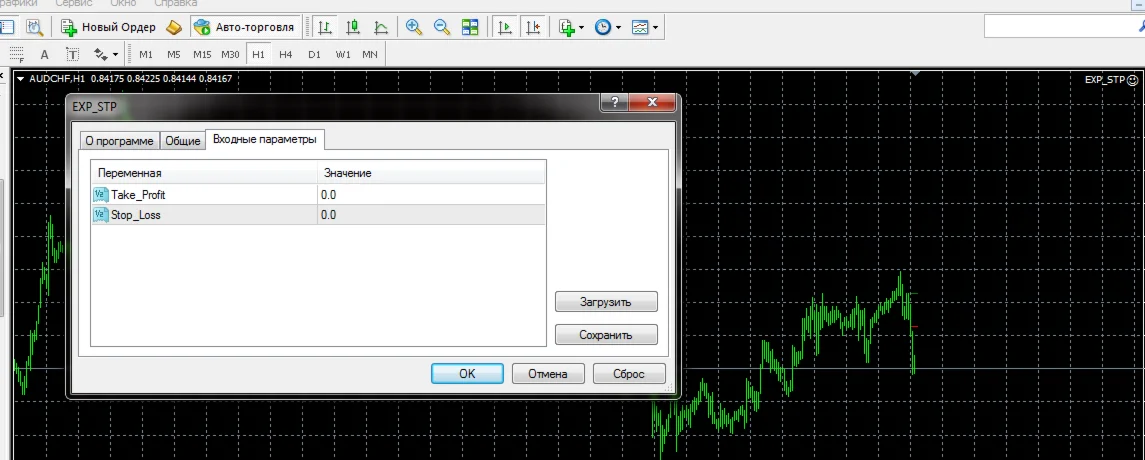Screen dimensions: 1145x460
Task: Confirm the dialog with OK
Action: click(x=467, y=373)
